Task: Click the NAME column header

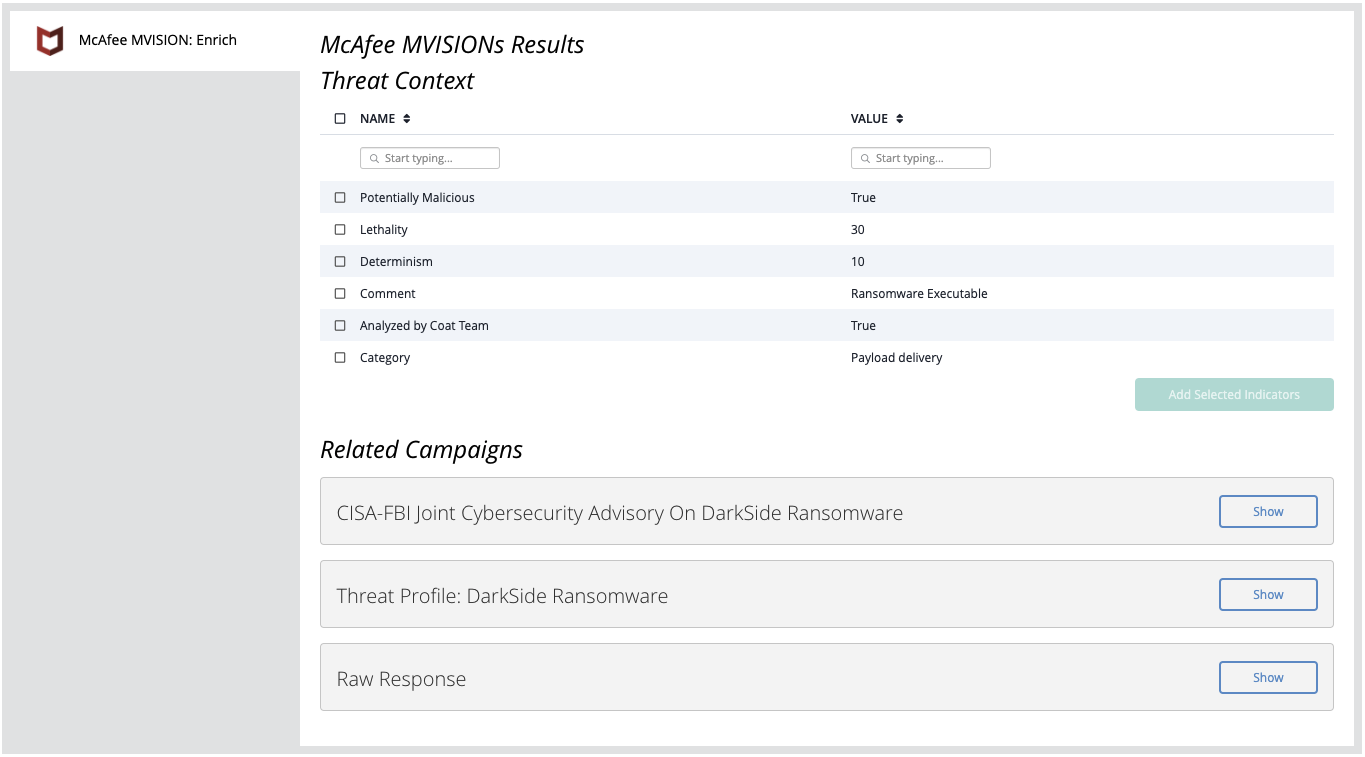Action: (x=378, y=119)
